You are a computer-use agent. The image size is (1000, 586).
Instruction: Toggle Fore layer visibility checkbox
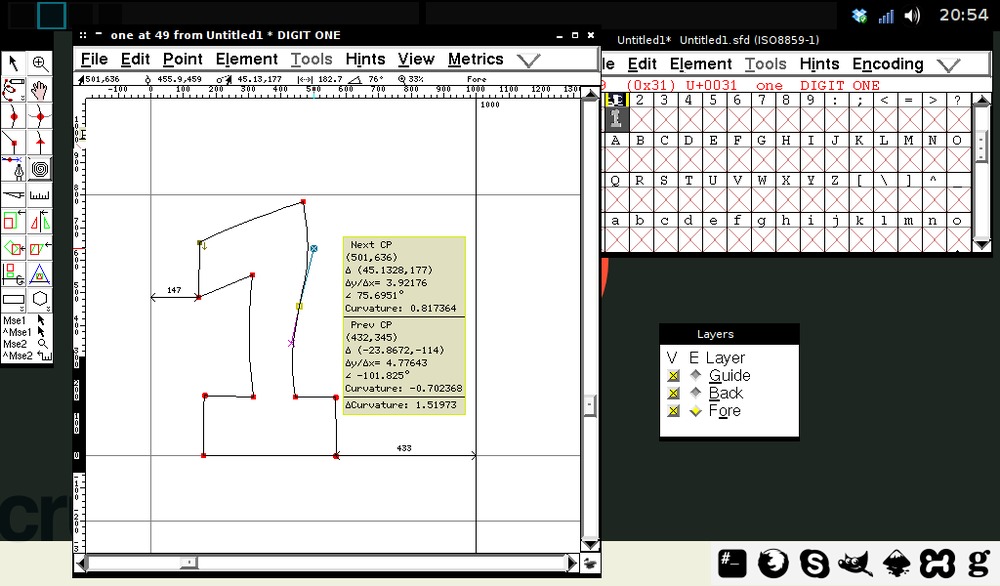coord(673,411)
